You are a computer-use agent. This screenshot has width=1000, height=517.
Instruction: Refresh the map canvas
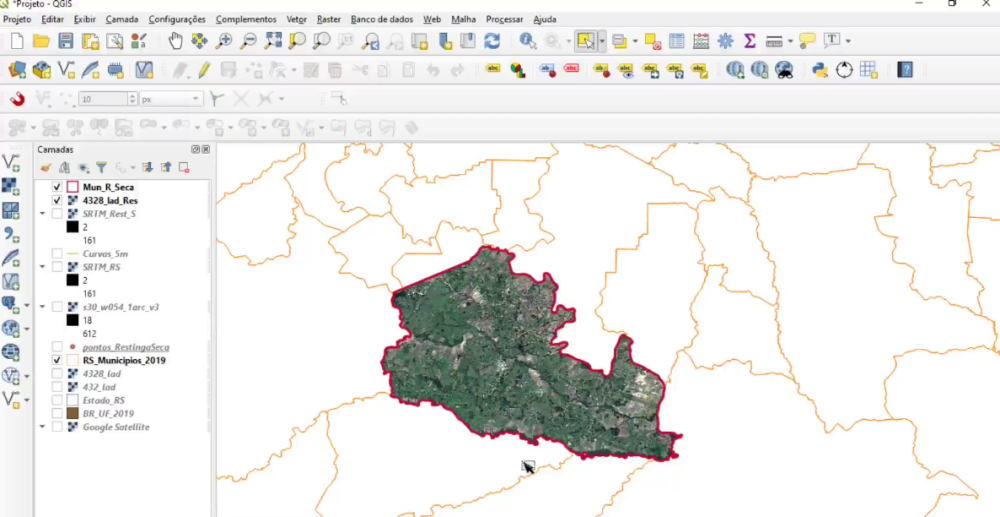pos(492,41)
